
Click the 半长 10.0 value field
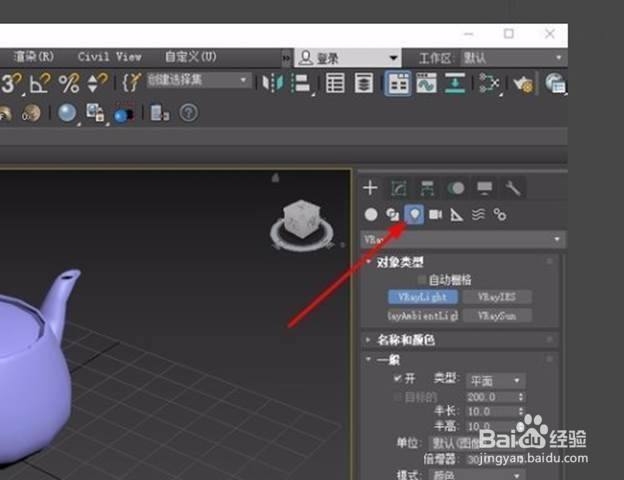(x=492, y=411)
